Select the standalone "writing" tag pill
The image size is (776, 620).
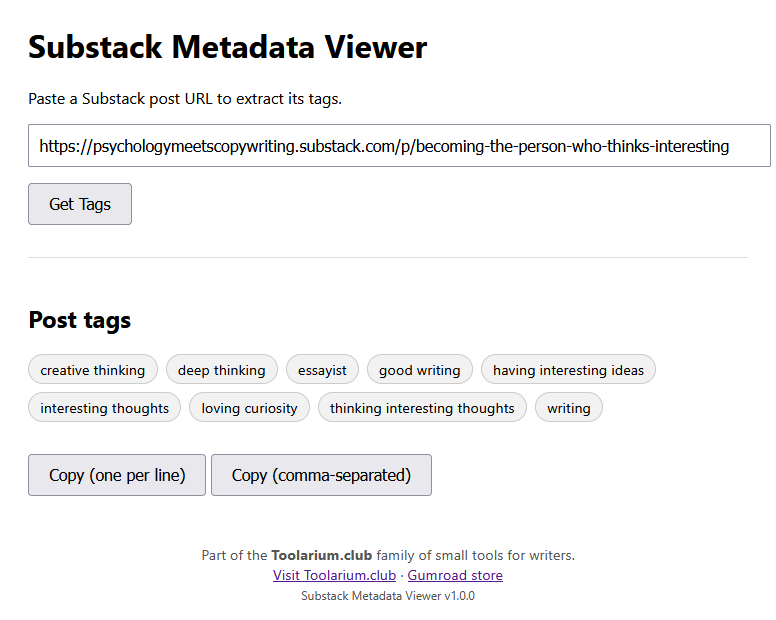tap(568, 408)
